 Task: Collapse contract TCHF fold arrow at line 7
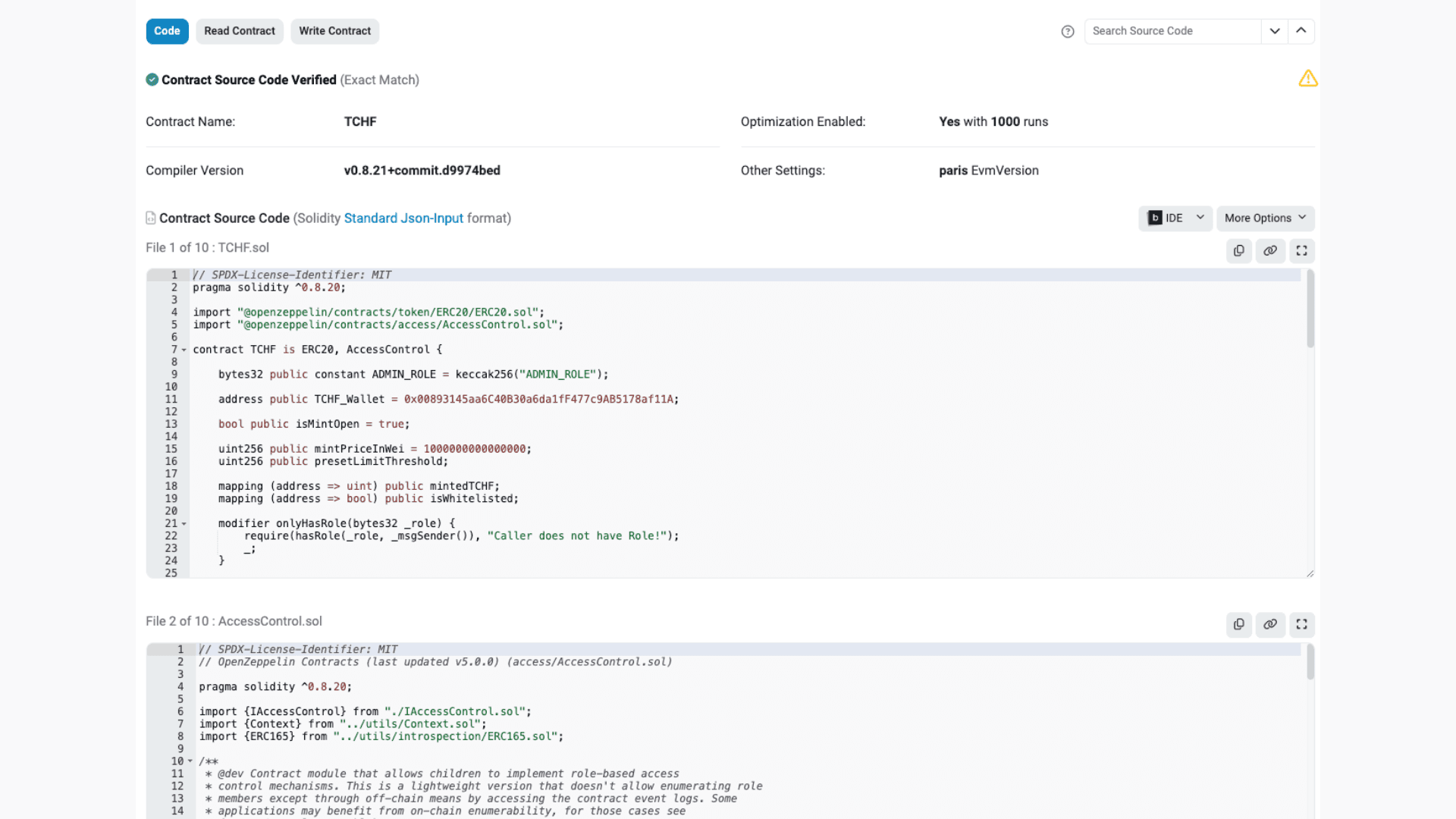pyautogui.click(x=184, y=350)
